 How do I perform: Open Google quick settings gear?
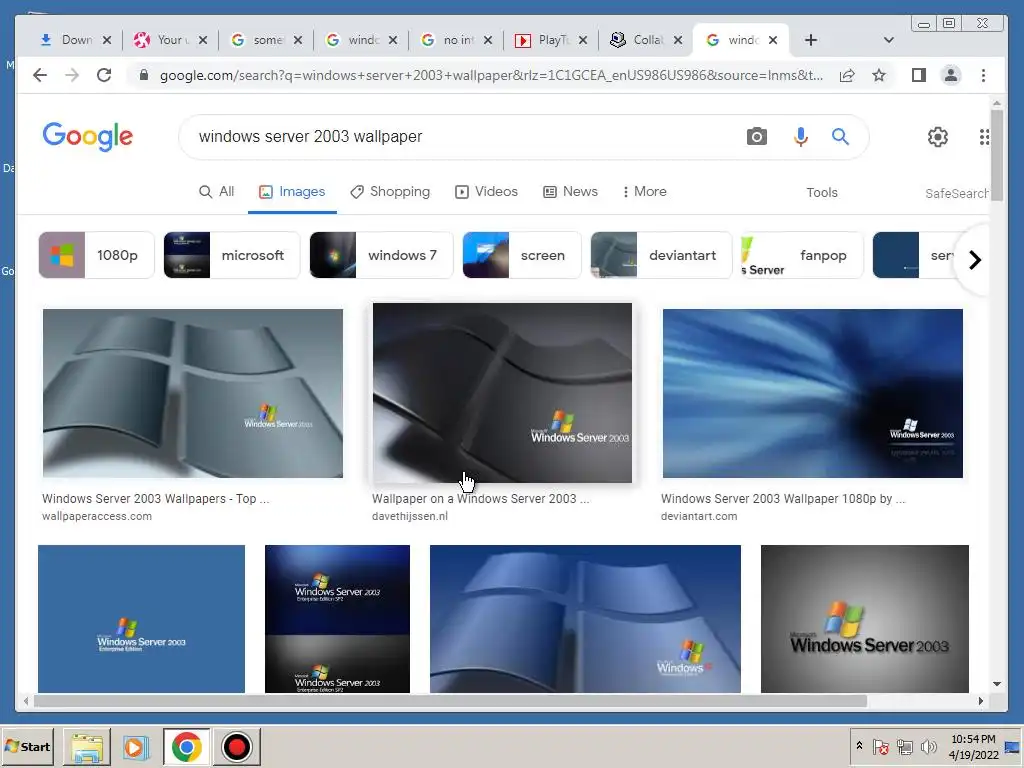(938, 136)
